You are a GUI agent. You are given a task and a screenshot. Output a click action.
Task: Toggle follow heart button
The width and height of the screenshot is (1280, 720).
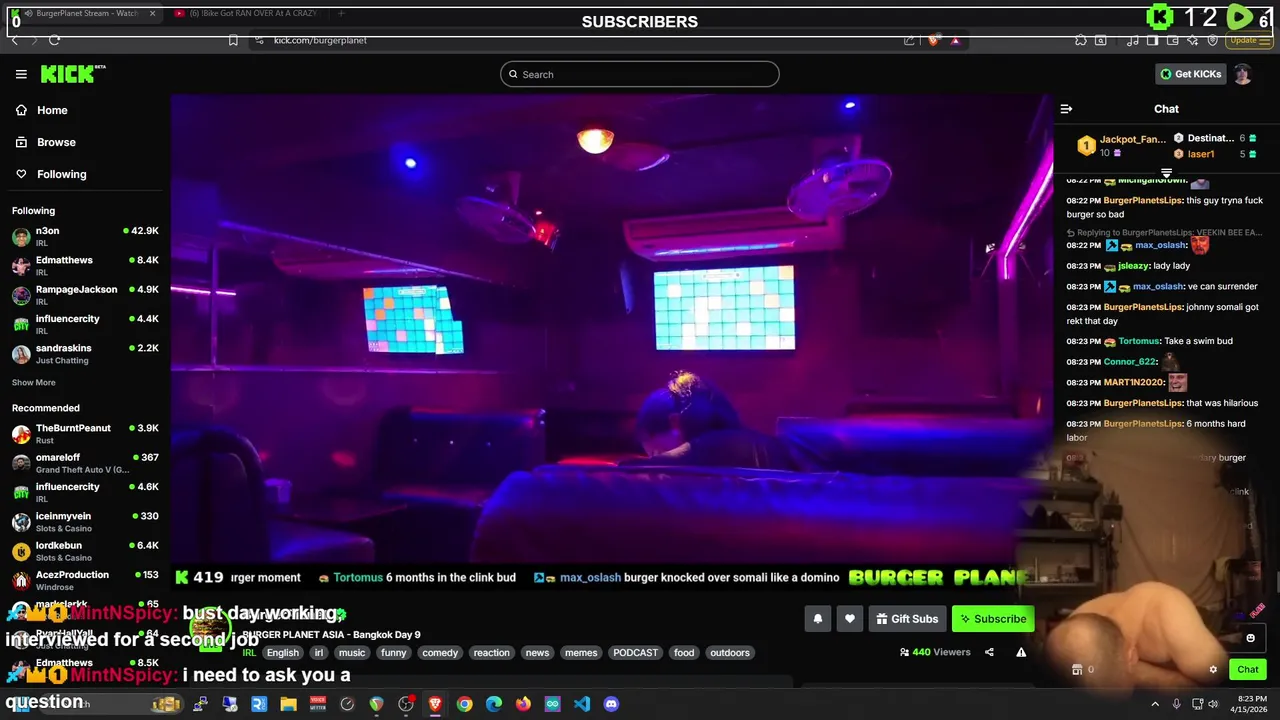[x=848, y=619]
